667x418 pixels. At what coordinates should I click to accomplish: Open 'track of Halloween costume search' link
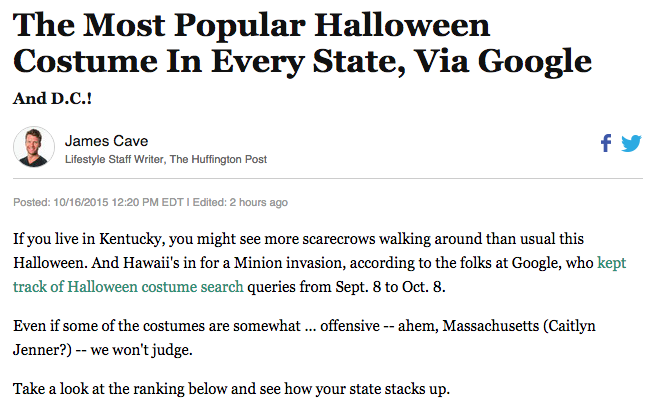[128, 287]
